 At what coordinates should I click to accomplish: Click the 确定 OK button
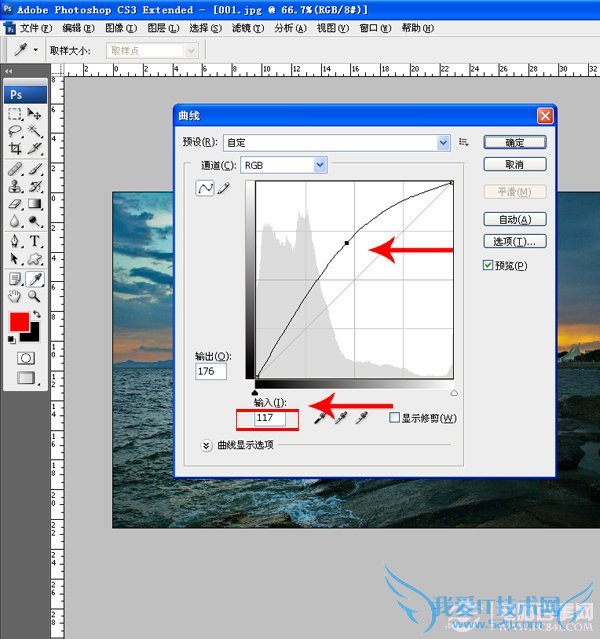[515, 142]
